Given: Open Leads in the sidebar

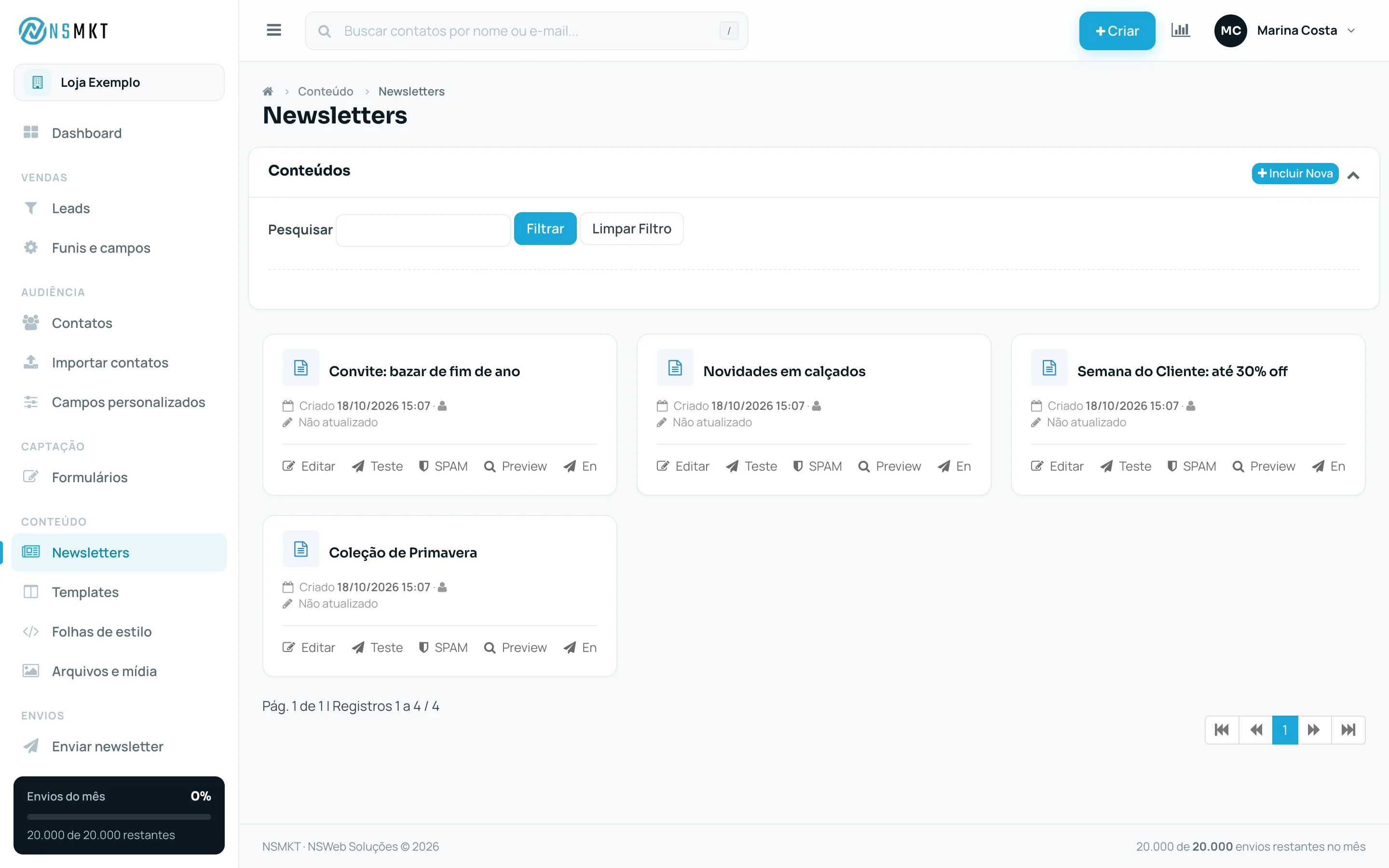Looking at the screenshot, I should pos(119,208).
